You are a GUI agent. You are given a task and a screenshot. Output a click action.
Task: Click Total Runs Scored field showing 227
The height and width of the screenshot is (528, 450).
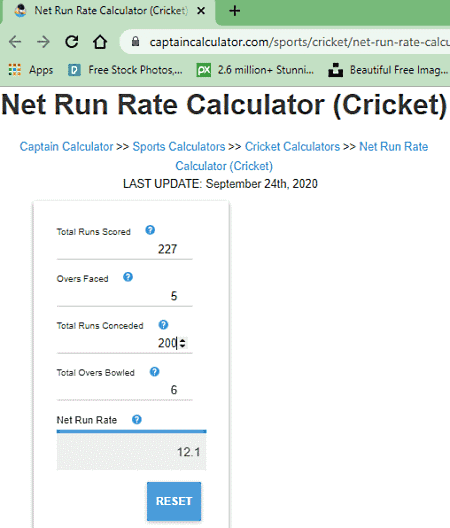point(125,249)
